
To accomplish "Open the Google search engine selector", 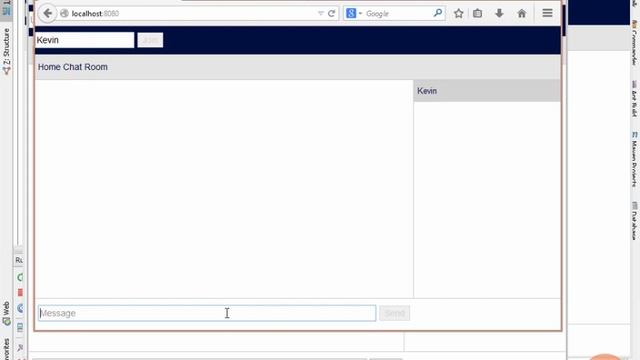I will click(x=353, y=13).
